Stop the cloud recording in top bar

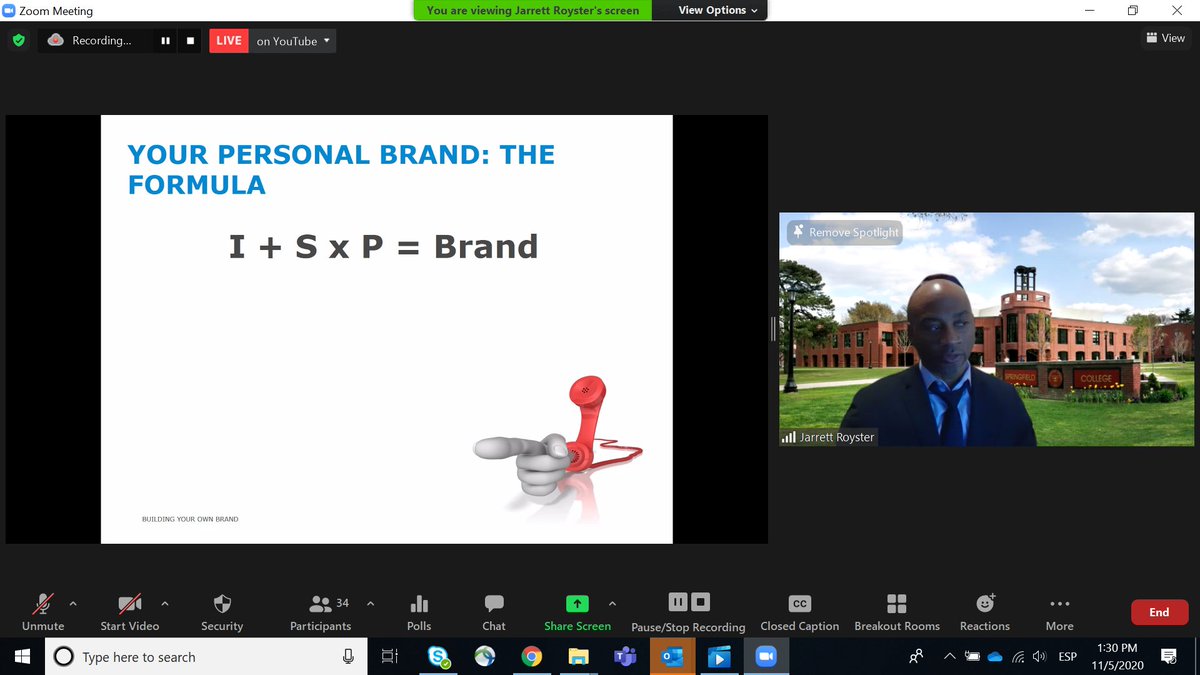(189, 41)
